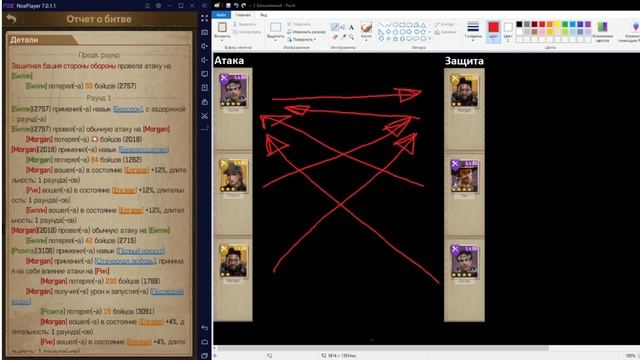
Task: Pick the green color swatch in Paint
Action: (x=565, y=24)
